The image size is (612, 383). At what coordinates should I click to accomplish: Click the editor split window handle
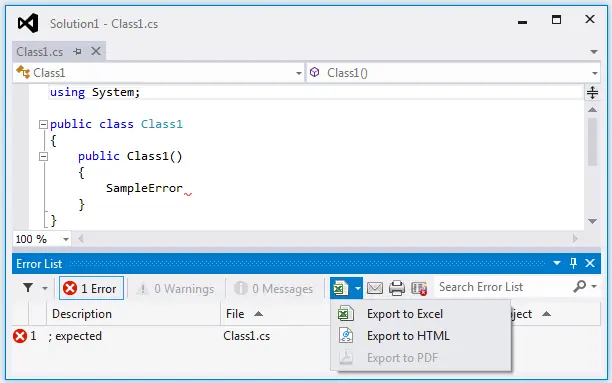coord(592,93)
